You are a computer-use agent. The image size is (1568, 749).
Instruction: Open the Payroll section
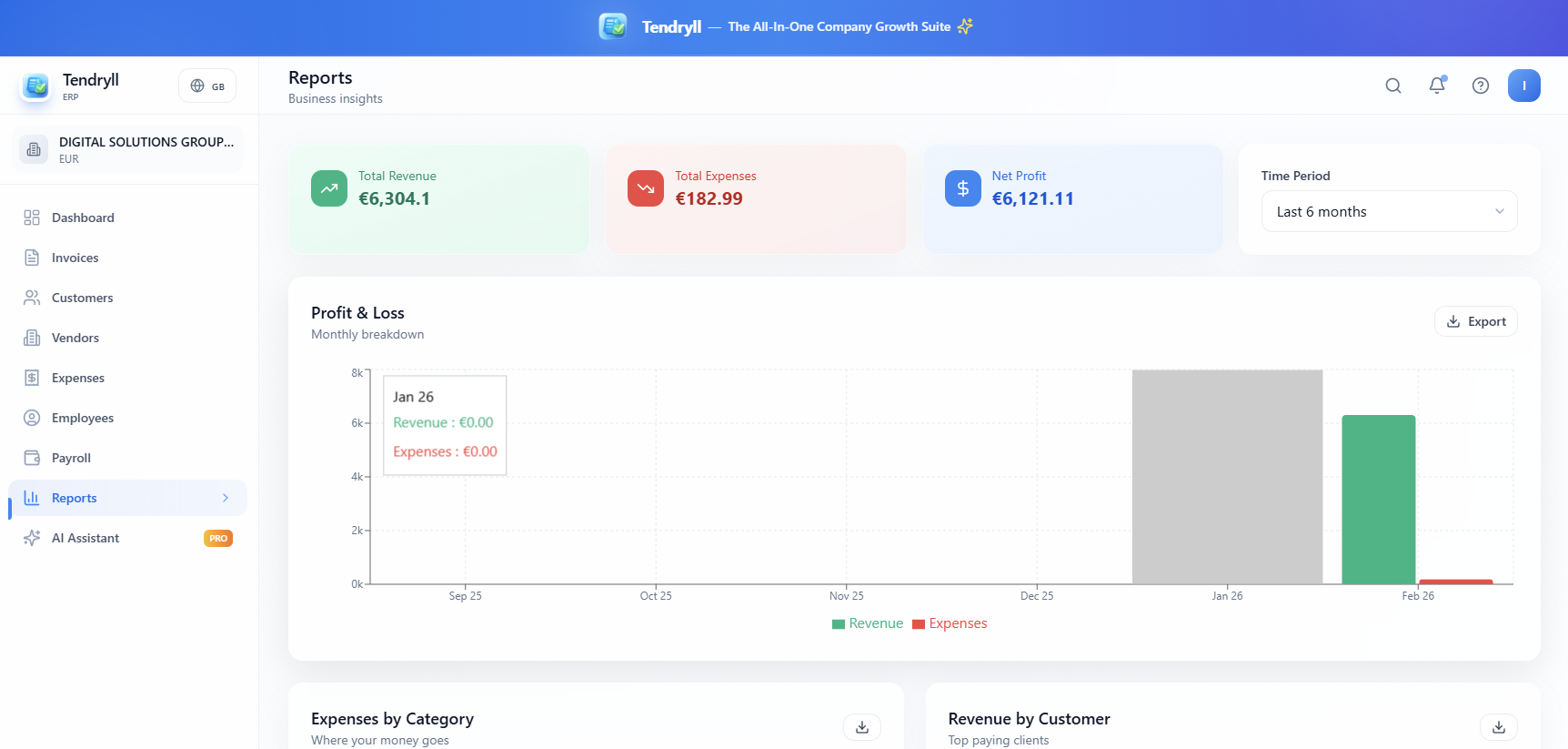[71, 458]
